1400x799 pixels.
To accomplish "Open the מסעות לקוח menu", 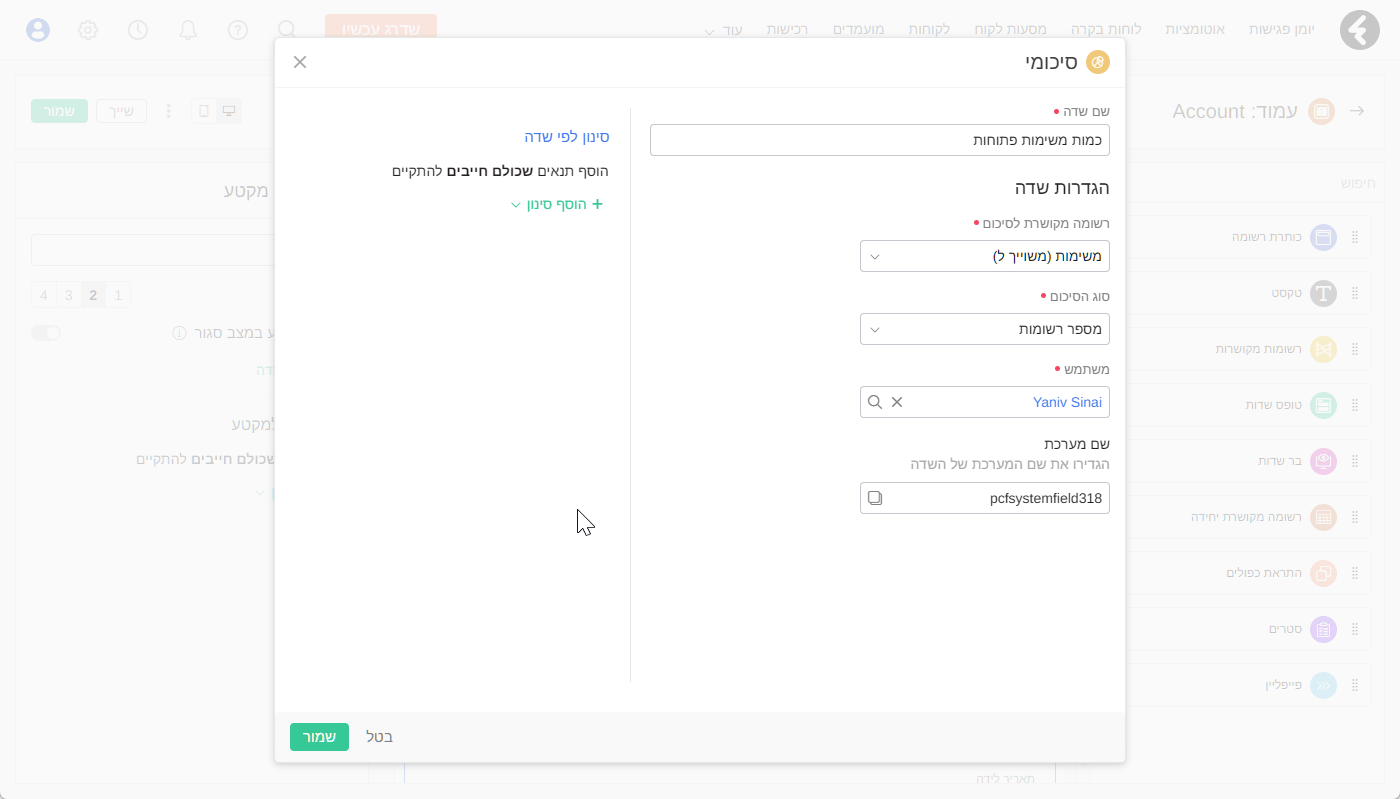I will coord(1011,29).
